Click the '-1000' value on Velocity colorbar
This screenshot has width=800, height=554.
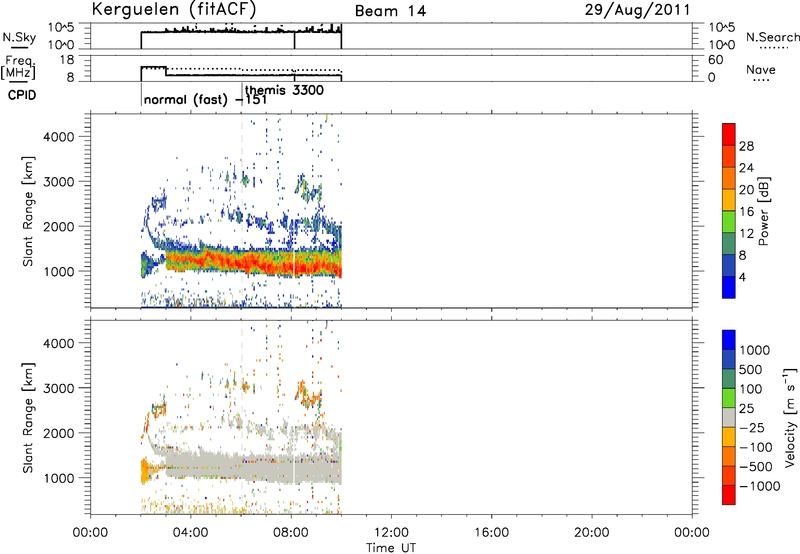pyautogui.click(x=759, y=486)
